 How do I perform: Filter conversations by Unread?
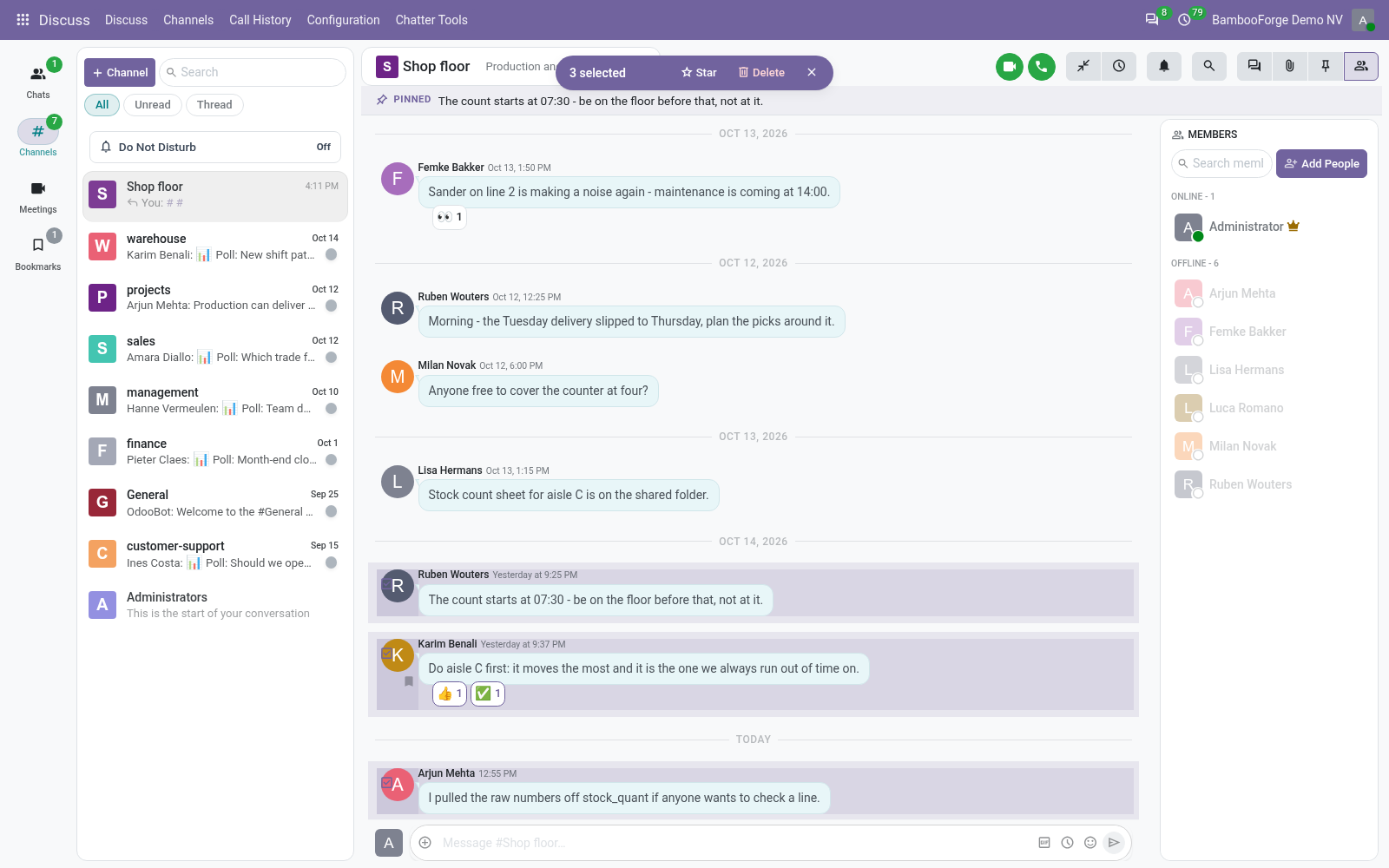(153, 105)
